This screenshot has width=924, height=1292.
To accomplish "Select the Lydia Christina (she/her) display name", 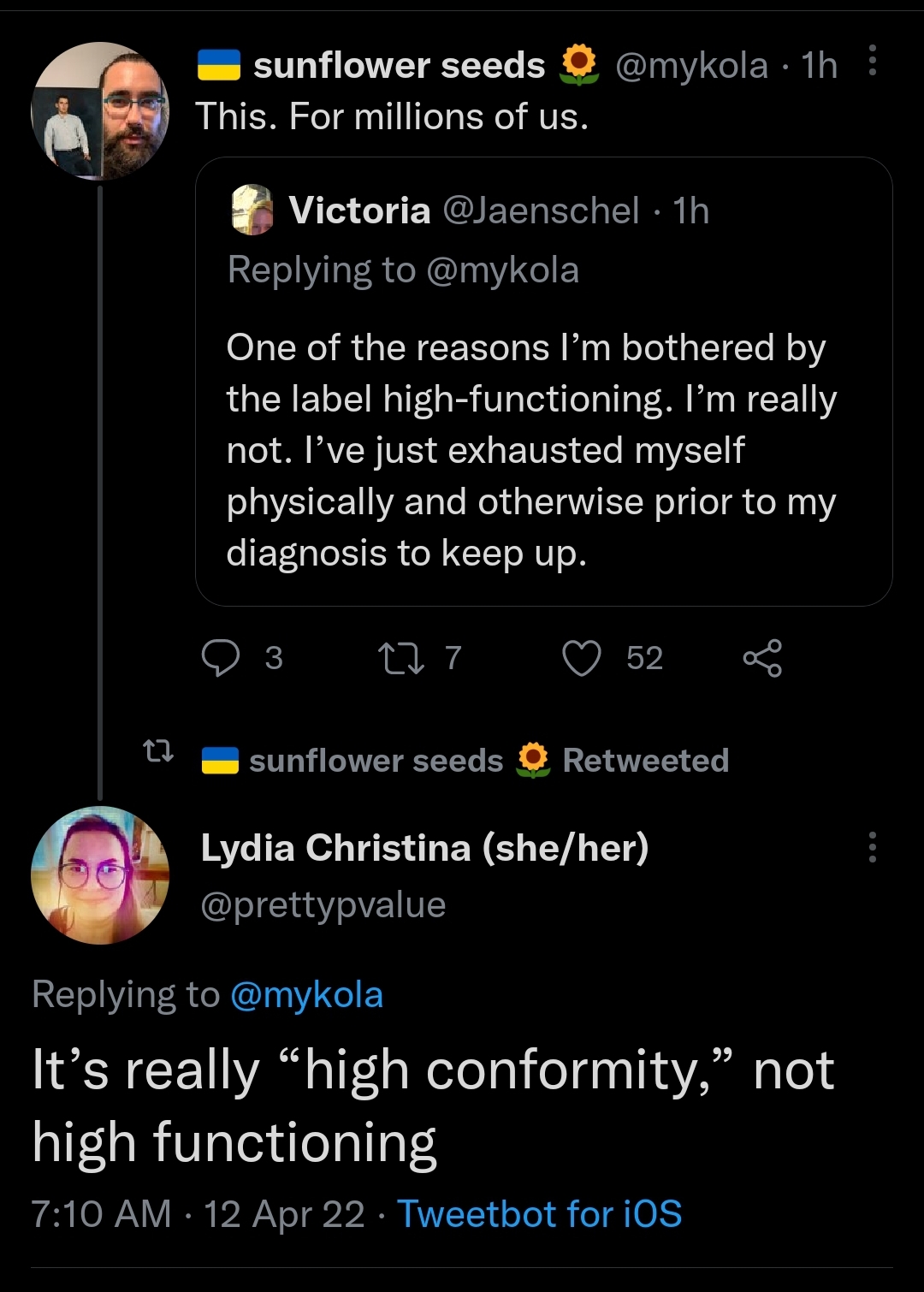I will click(424, 848).
